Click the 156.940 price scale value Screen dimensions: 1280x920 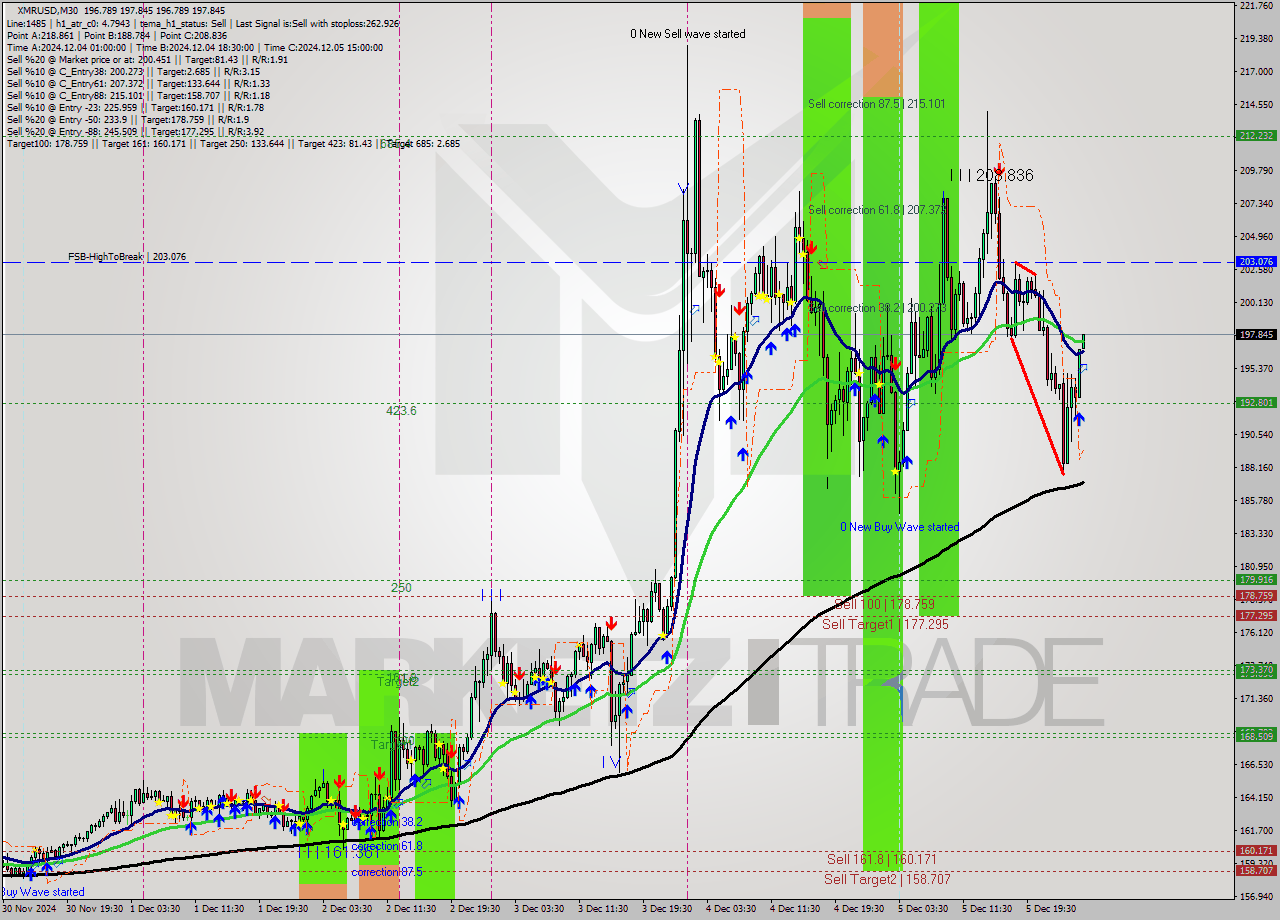click(x=1256, y=897)
